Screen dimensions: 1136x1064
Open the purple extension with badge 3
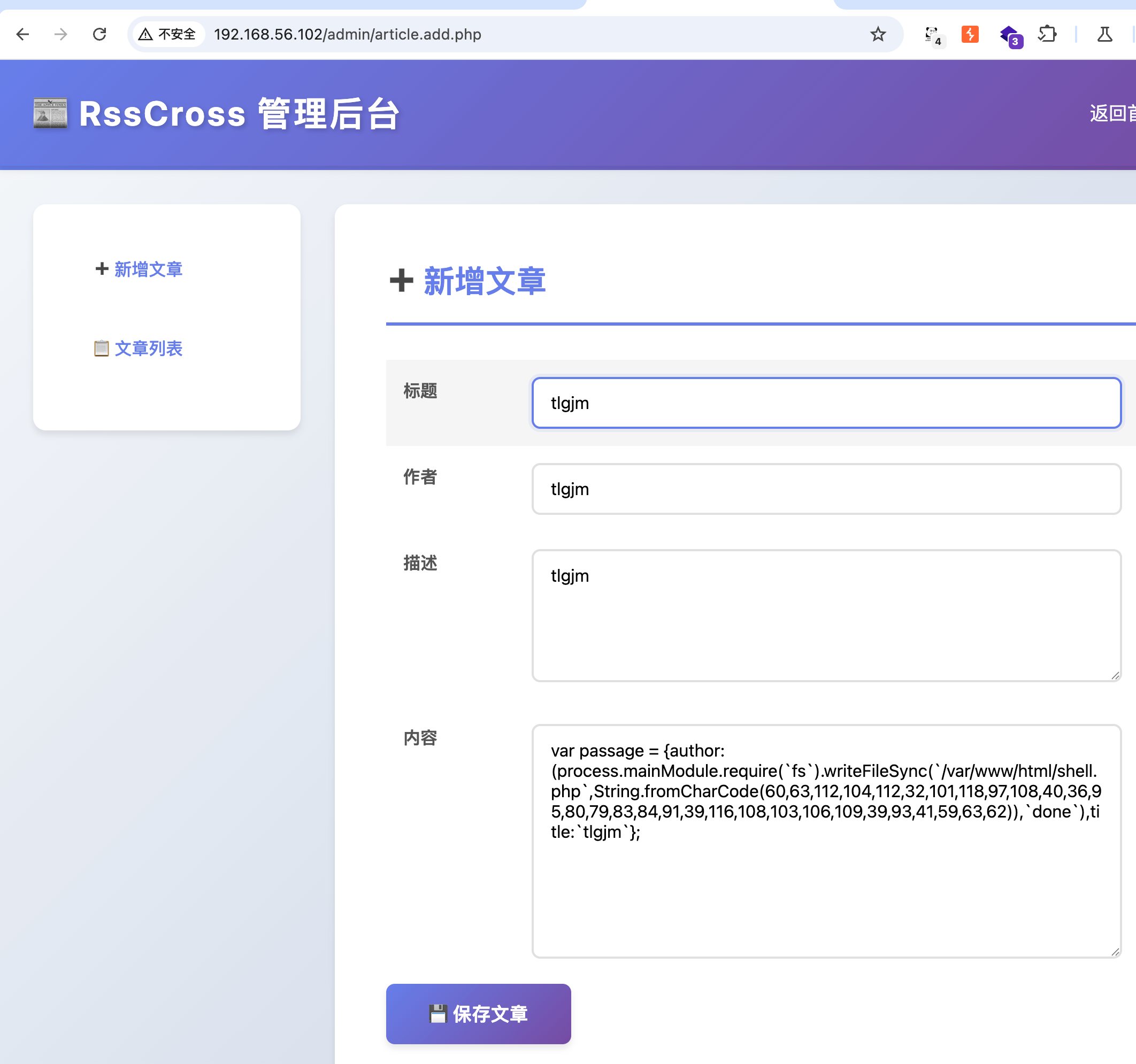click(1010, 35)
